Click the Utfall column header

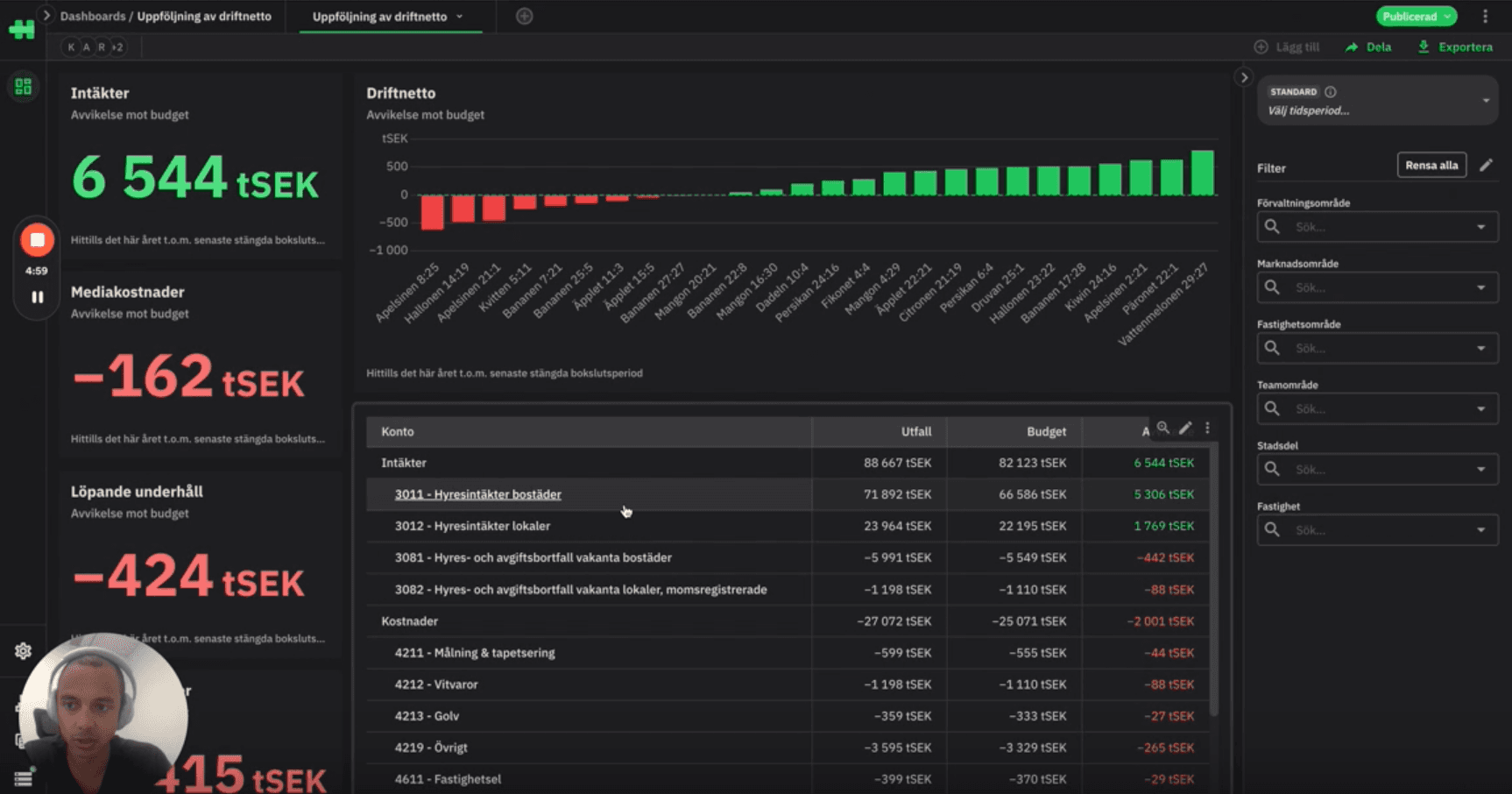880,431
